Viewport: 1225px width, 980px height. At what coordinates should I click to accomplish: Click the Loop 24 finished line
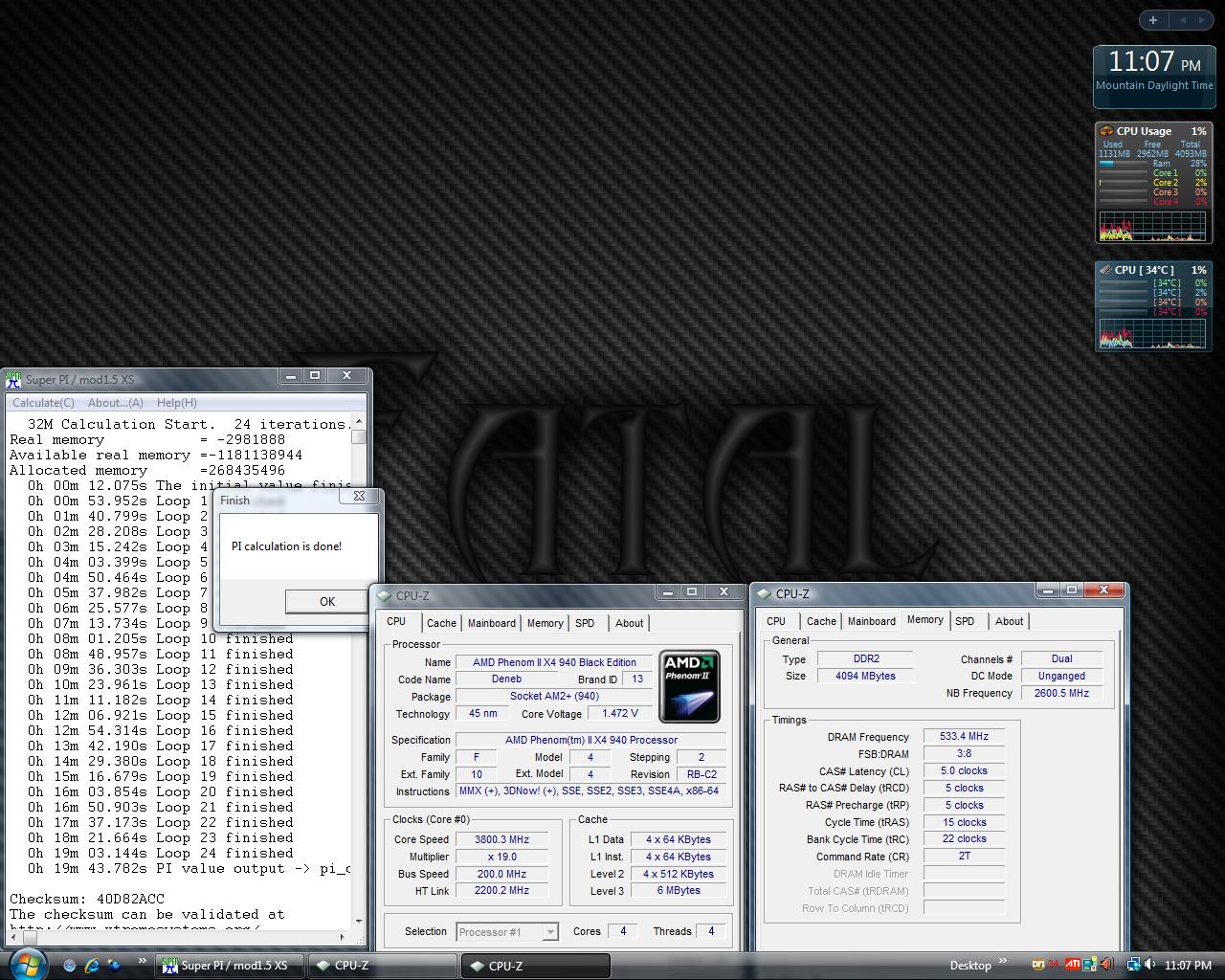(x=160, y=853)
